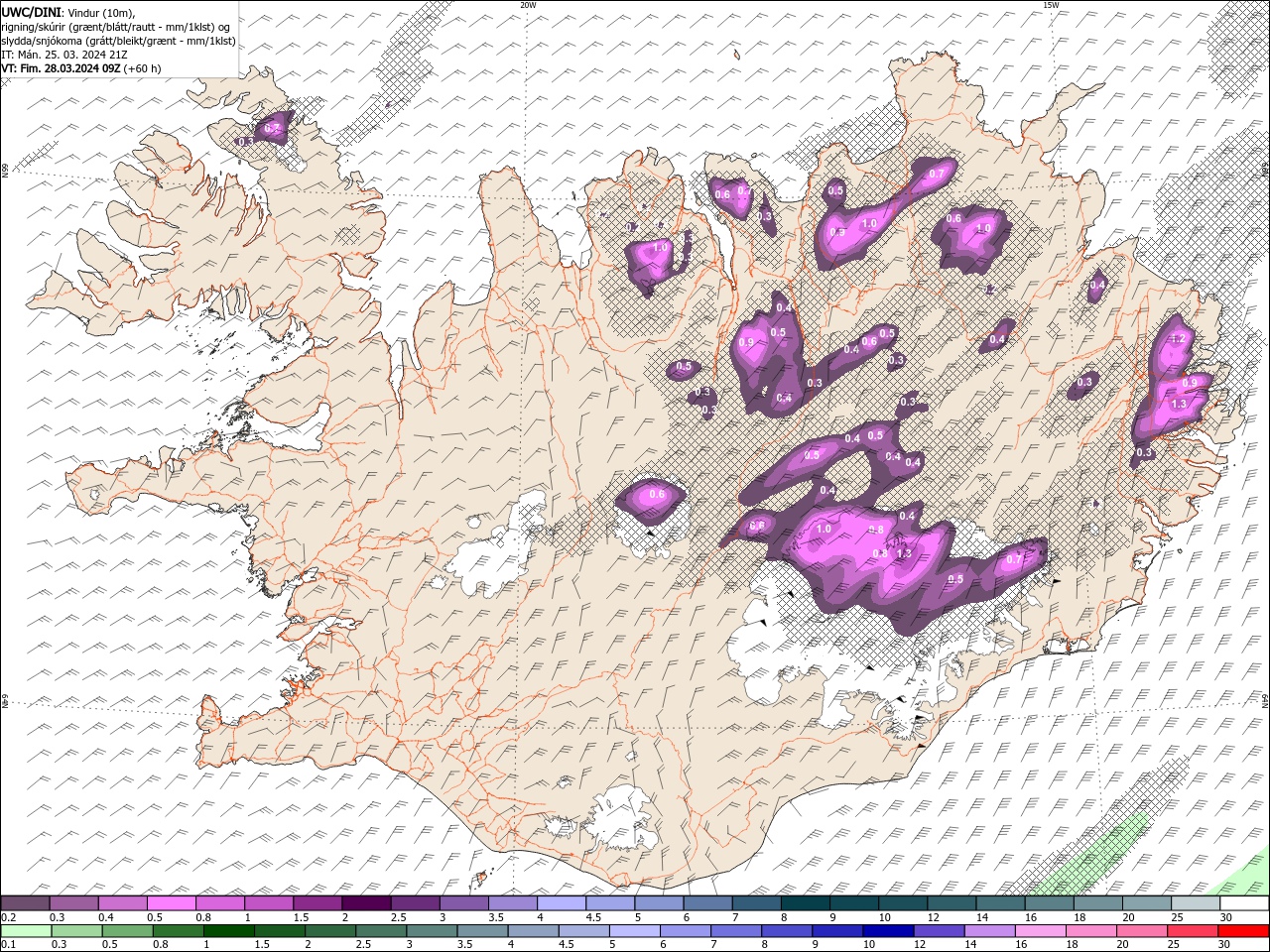This screenshot has height=952, width=1270.
Task: Select the light pink 16 swatch in lower legend
Action: coord(1039,930)
